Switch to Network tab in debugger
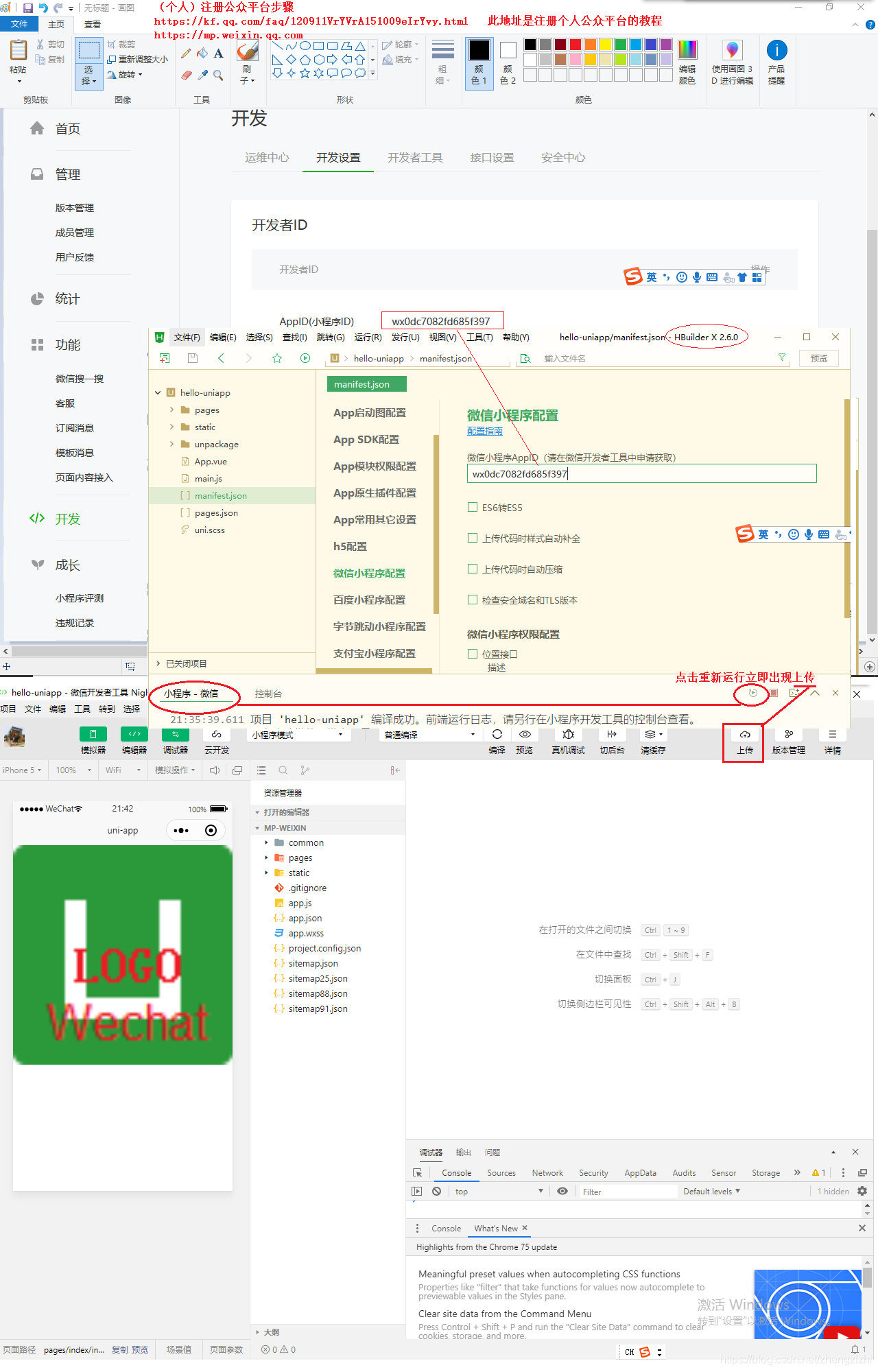This screenshot has width=878, height=1372. pyautogui.click(x=547, y=1173)
